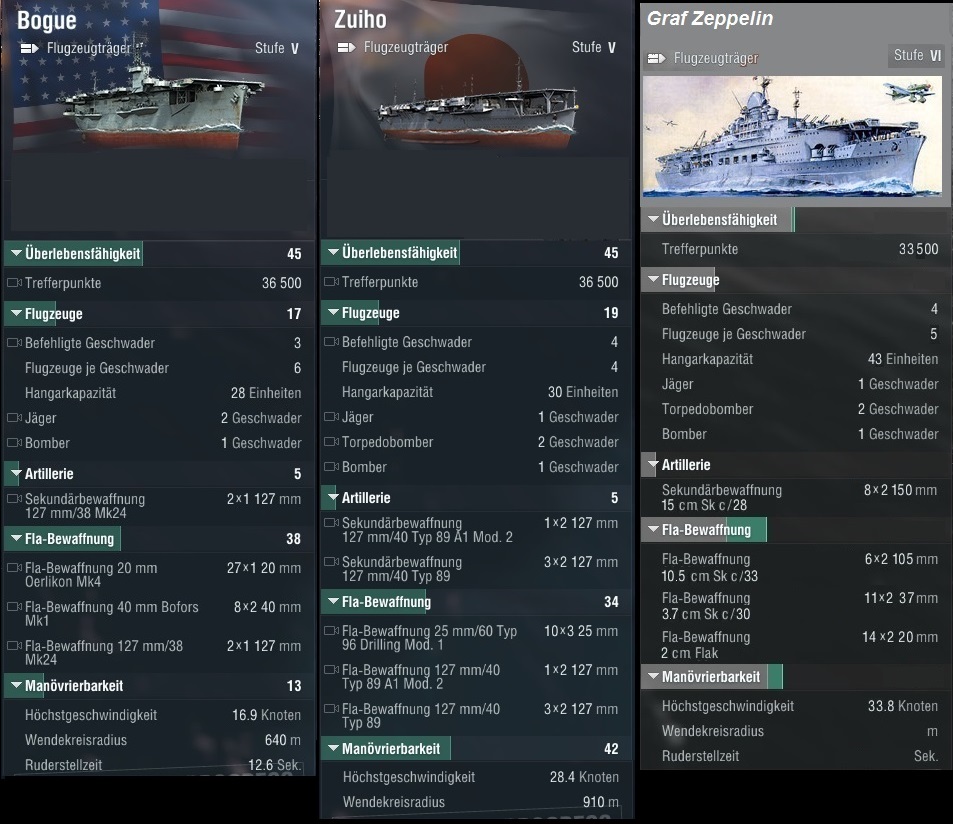Click the icon beside Bogue's Trefferpunkte row
The height and width of the screenshot is (824, 953).
[x=13, y=283]
